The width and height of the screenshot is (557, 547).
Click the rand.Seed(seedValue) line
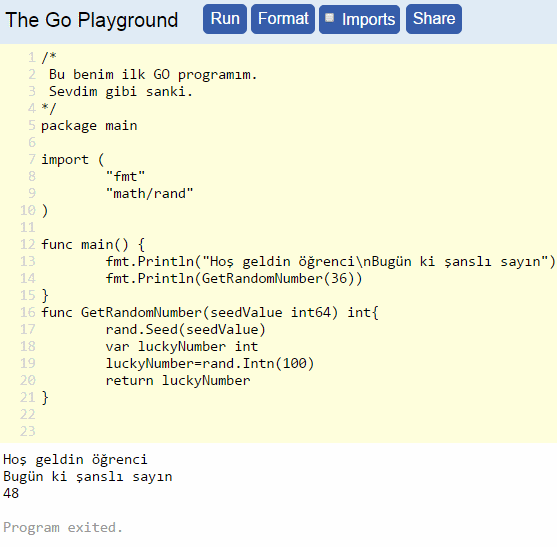[185, 330]
